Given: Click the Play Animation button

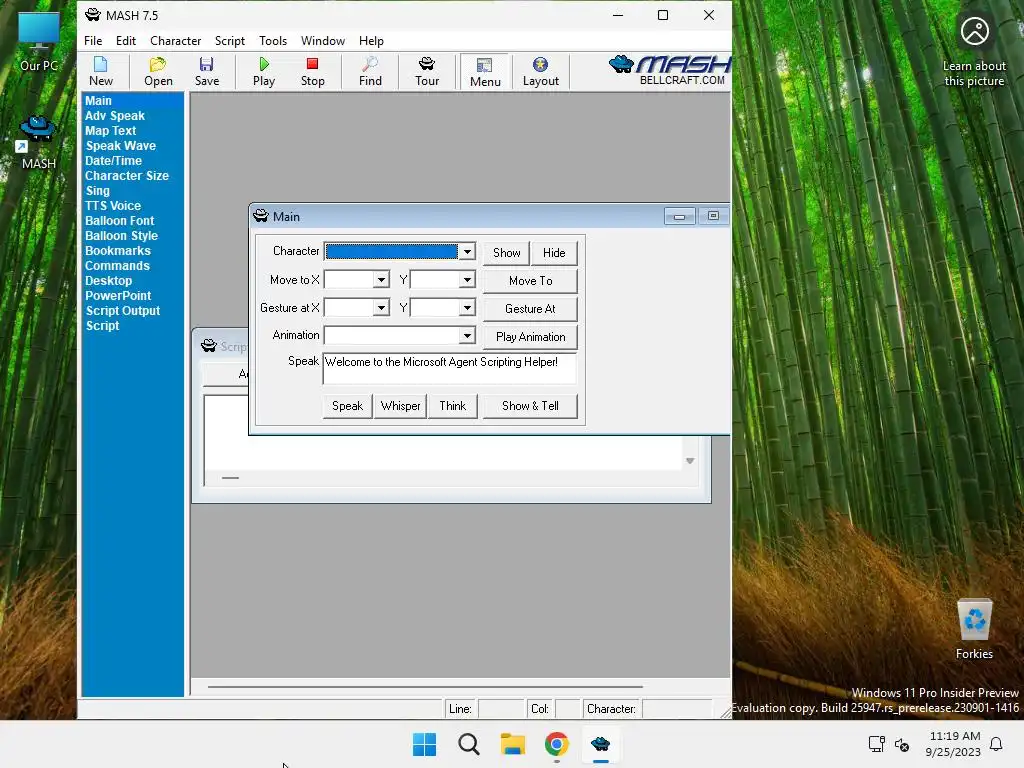Looking at the screenshot, I should coord(530,337).
